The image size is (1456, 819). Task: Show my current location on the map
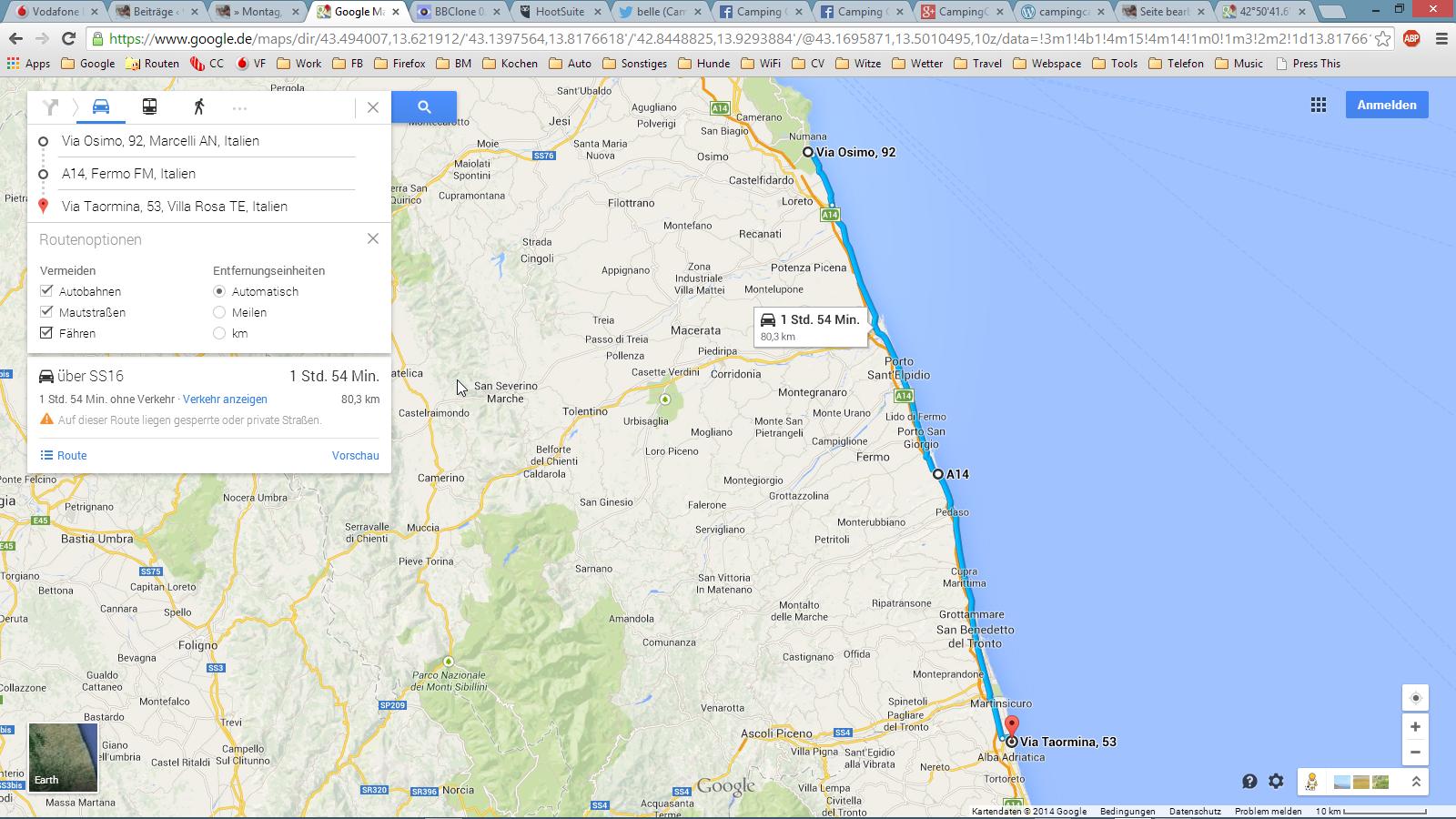(x=1415, y=698)
